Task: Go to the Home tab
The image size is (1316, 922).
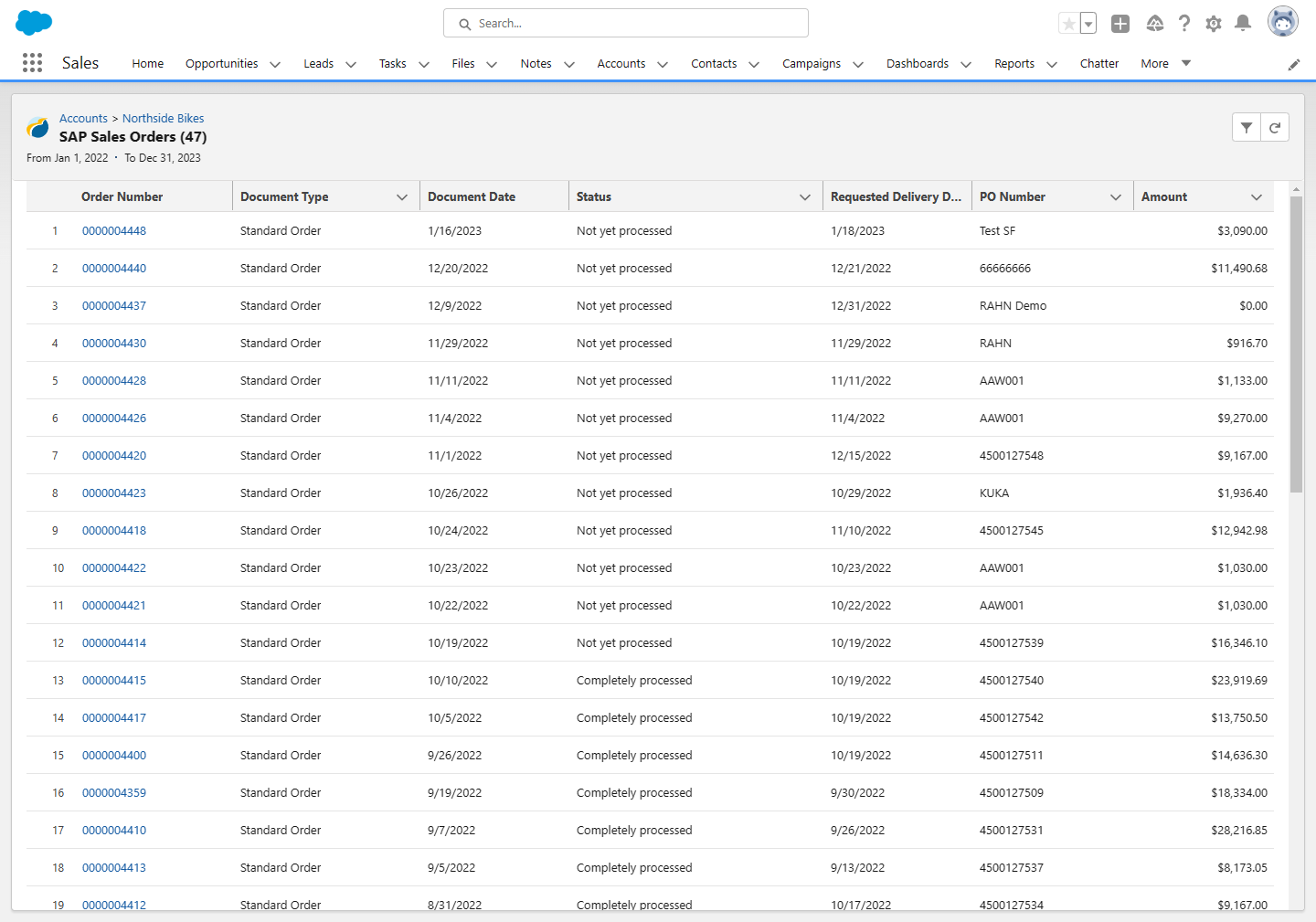Action: click(148, 63)
